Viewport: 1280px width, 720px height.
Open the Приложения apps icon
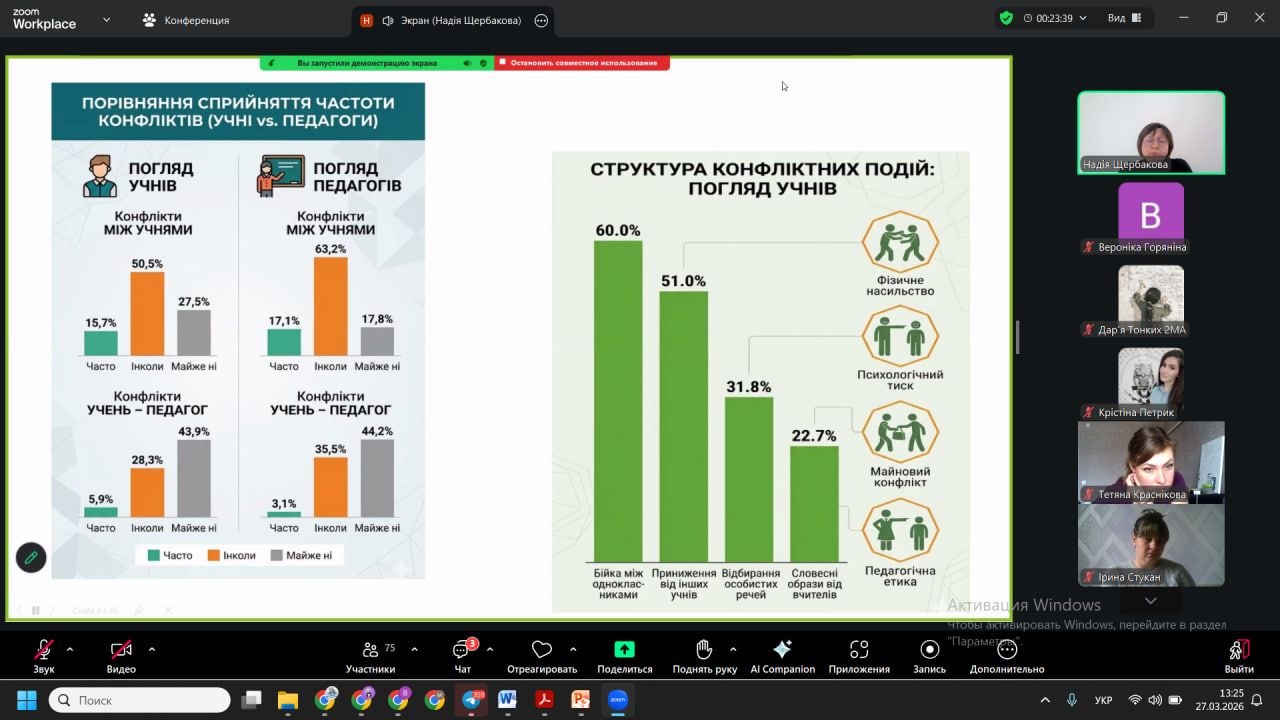(x=858, y=650)
